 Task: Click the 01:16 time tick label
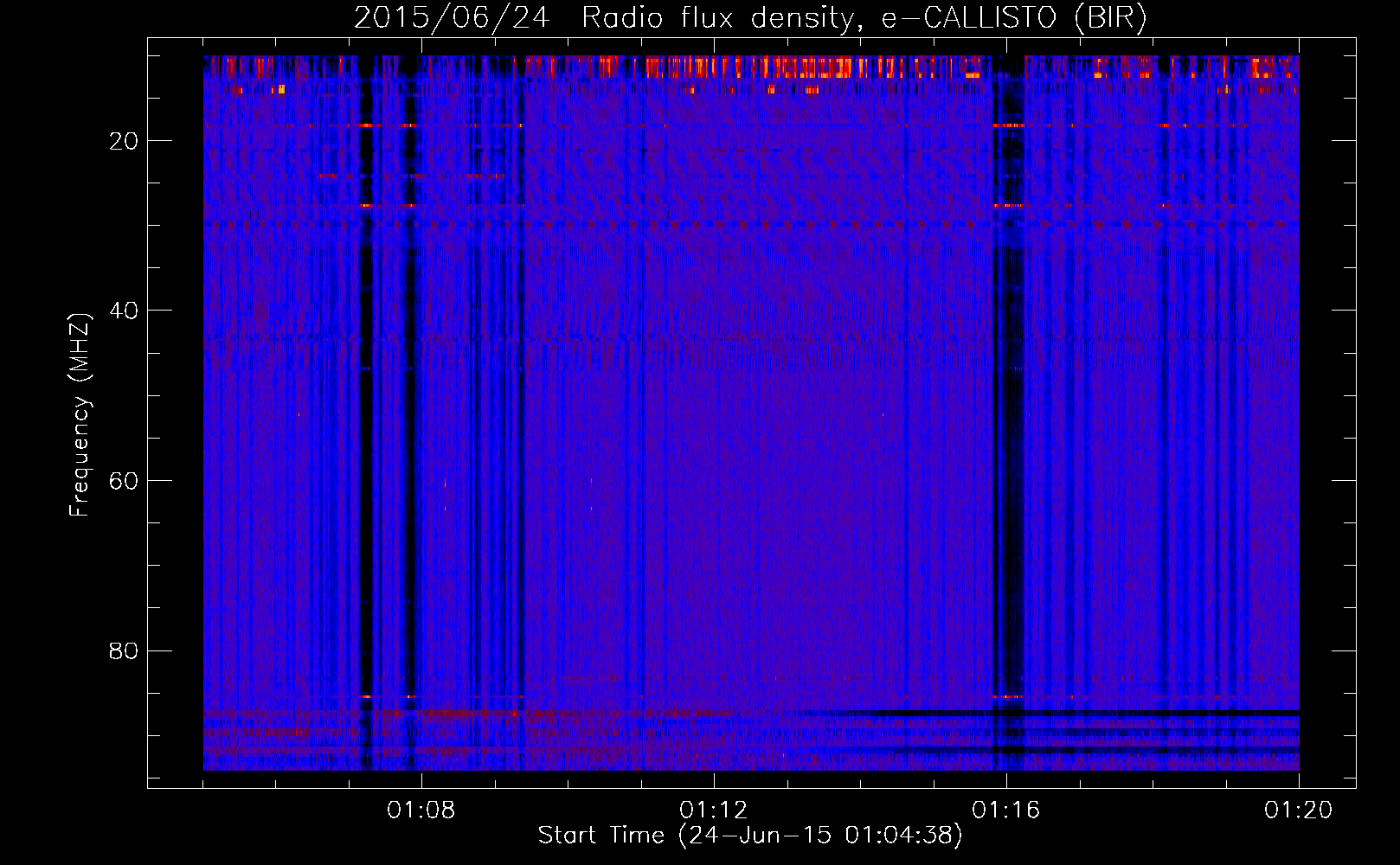pos(1006,811)
